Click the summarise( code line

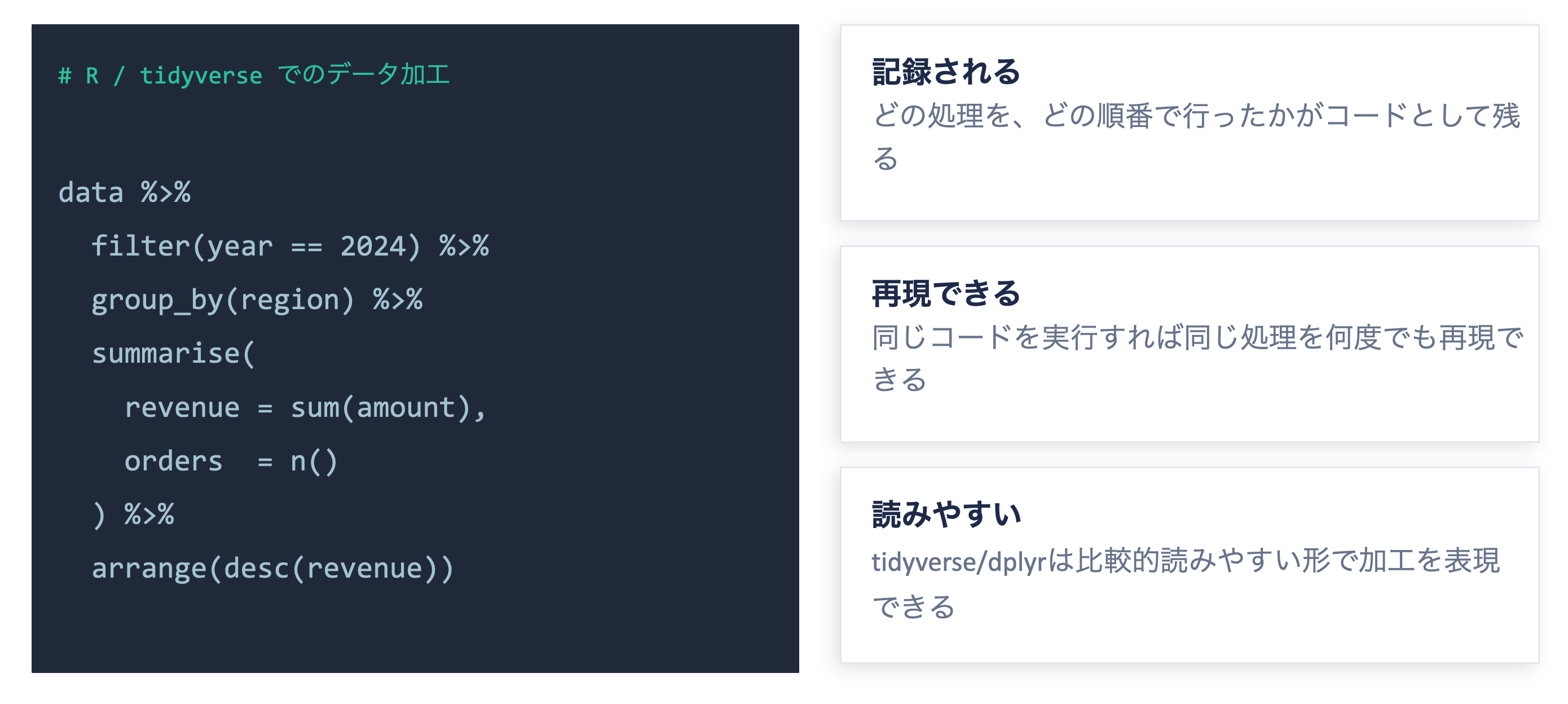174,353
